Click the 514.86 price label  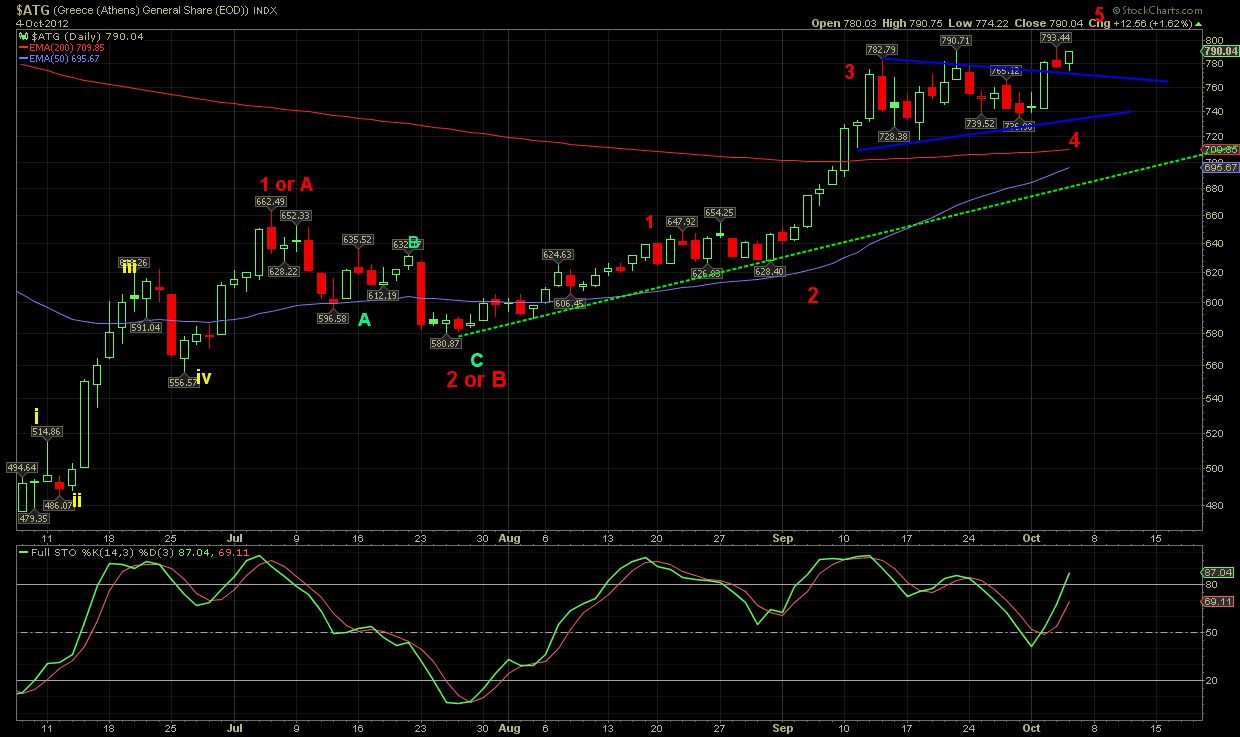(47, 432)
